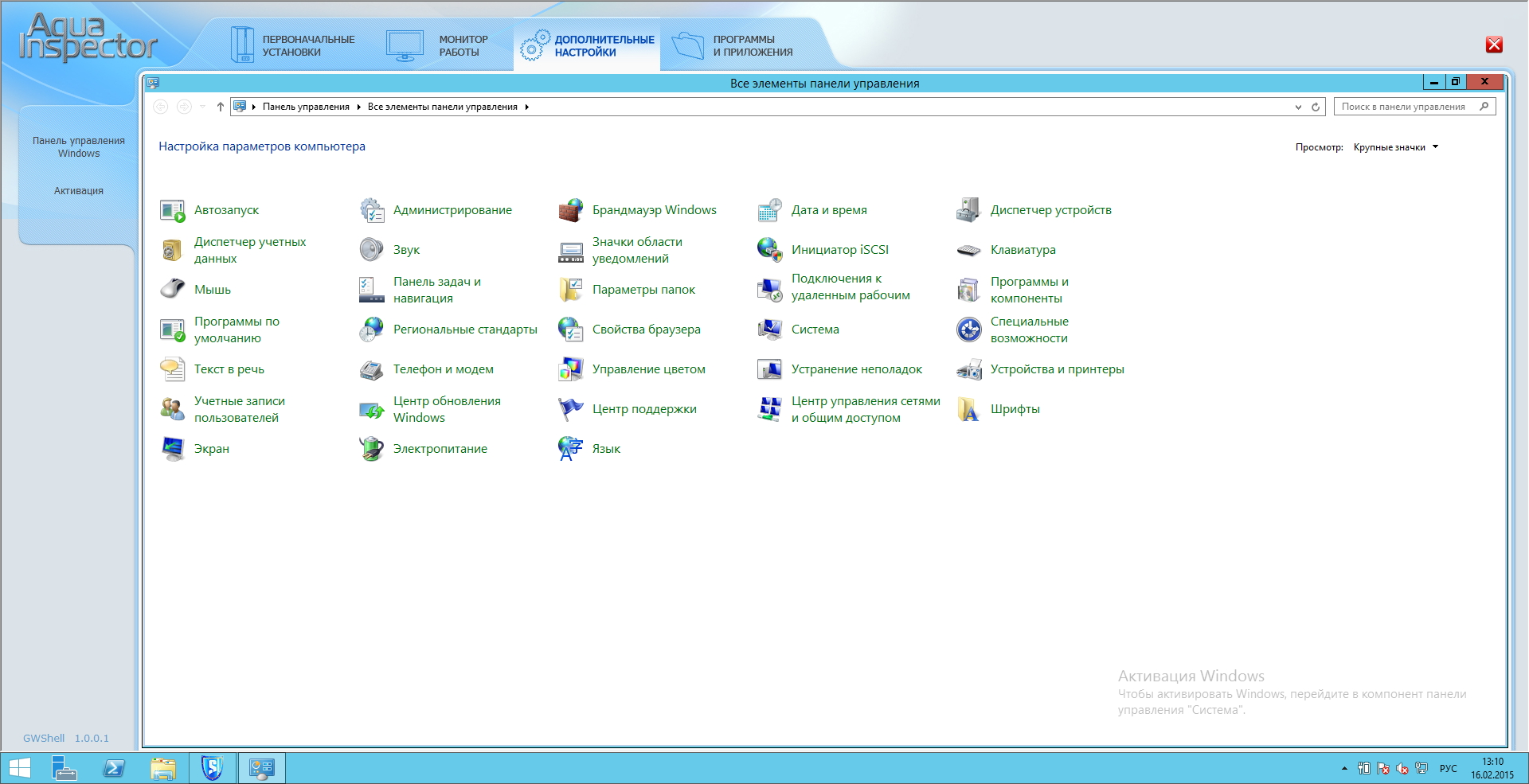Image resolution: width=1529 pixels, height=784 pixels.
Task: Open Подключения к удаленным рабочим icon
Action: [769, 290]
